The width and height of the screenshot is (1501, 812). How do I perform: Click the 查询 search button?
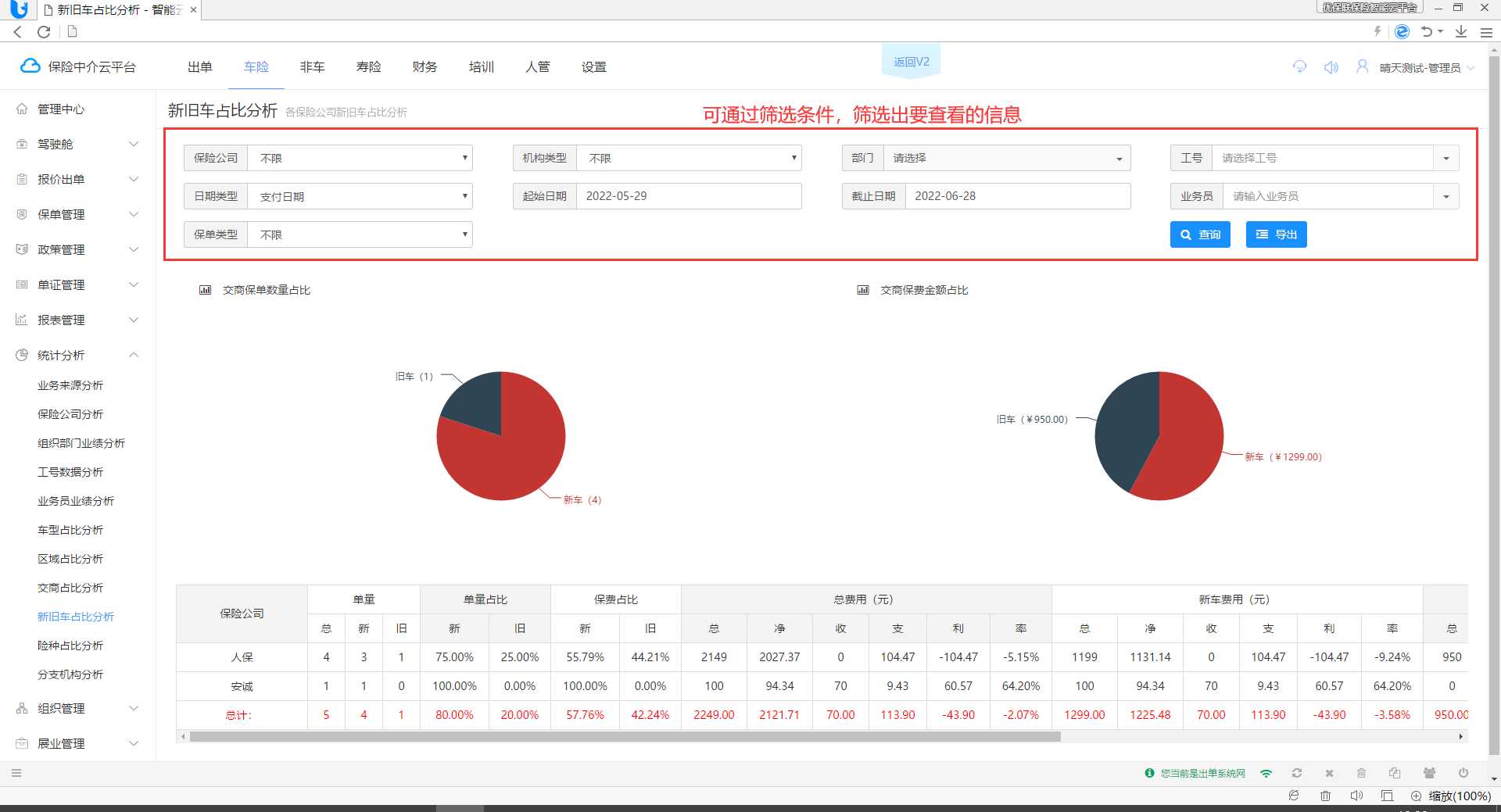point(1200,234)
